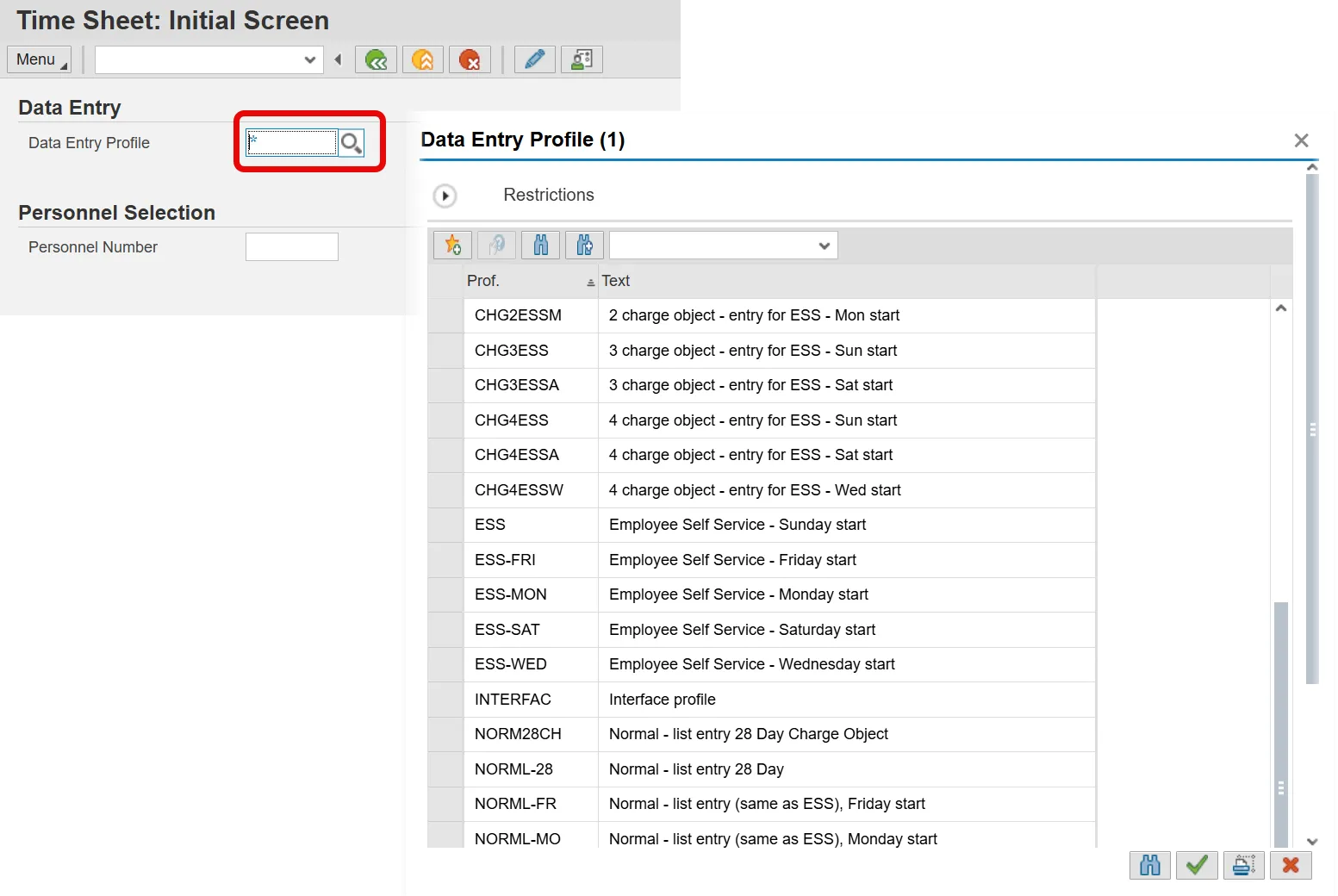
Task: Expand the Restrictions section
Action: 445,196
